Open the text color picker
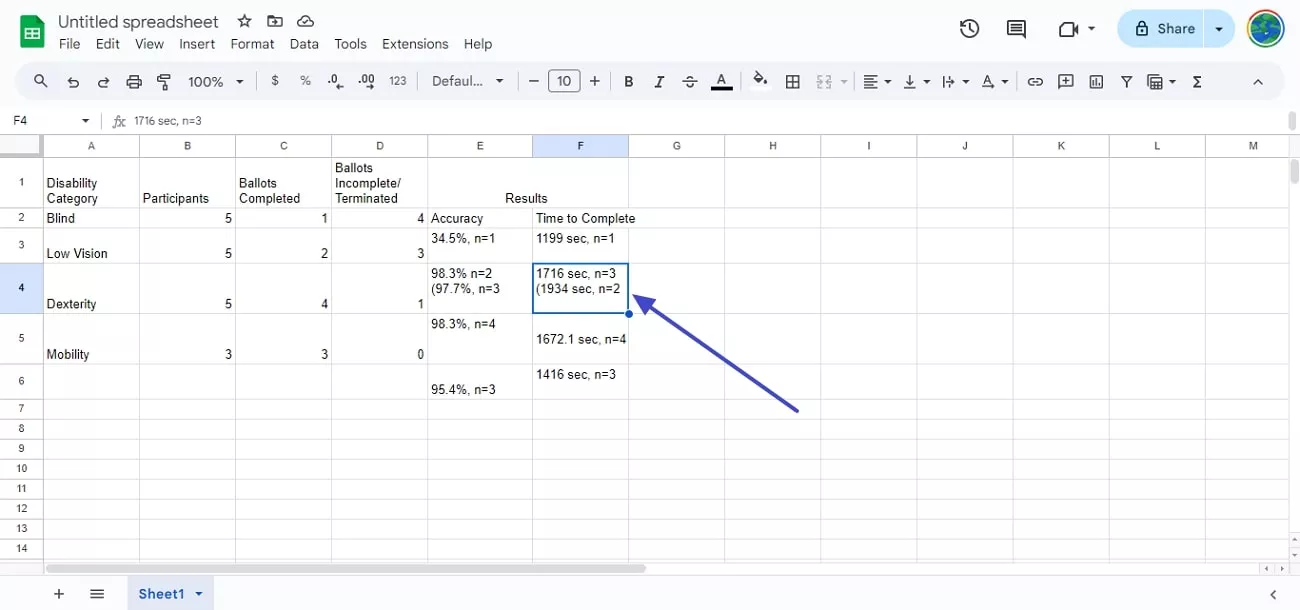Image resolution: width=1300 pixels, height=610 pixels. click(x=721, y=81)
